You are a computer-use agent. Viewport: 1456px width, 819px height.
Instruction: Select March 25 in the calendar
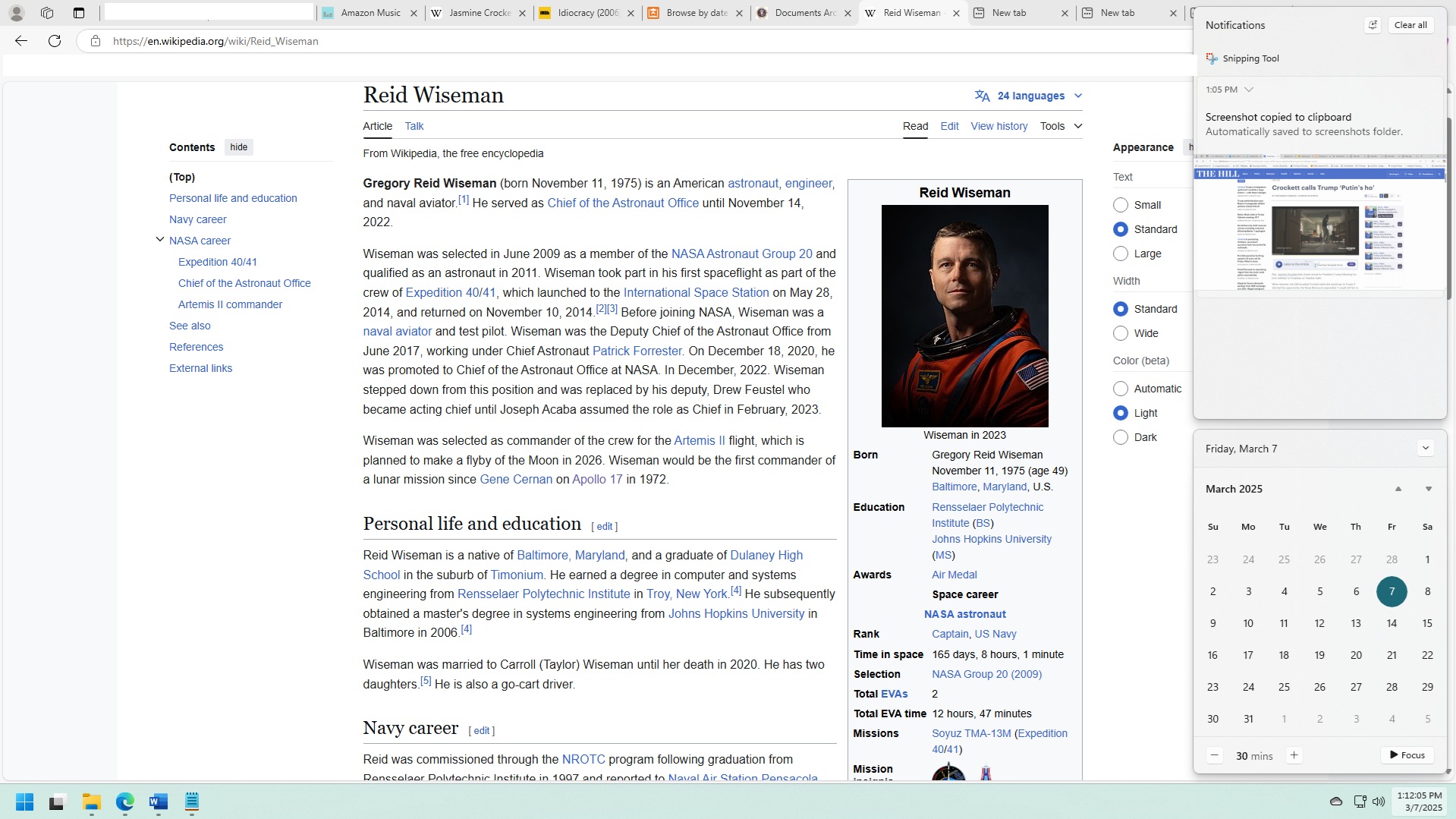[x=1284, y=687]
